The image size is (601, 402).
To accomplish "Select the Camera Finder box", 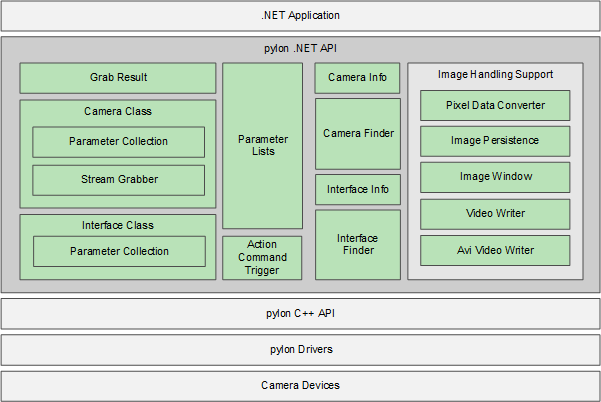I will point(358,134).
